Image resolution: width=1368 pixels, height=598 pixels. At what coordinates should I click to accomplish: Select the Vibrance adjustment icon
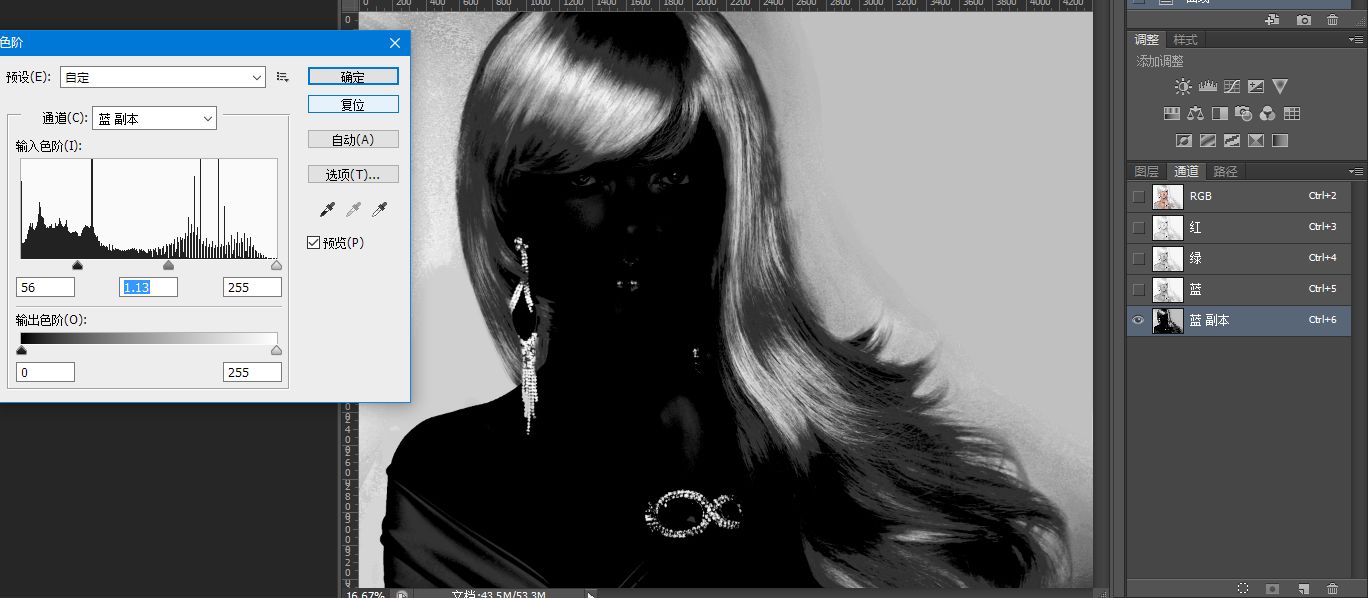point(1280,86)
